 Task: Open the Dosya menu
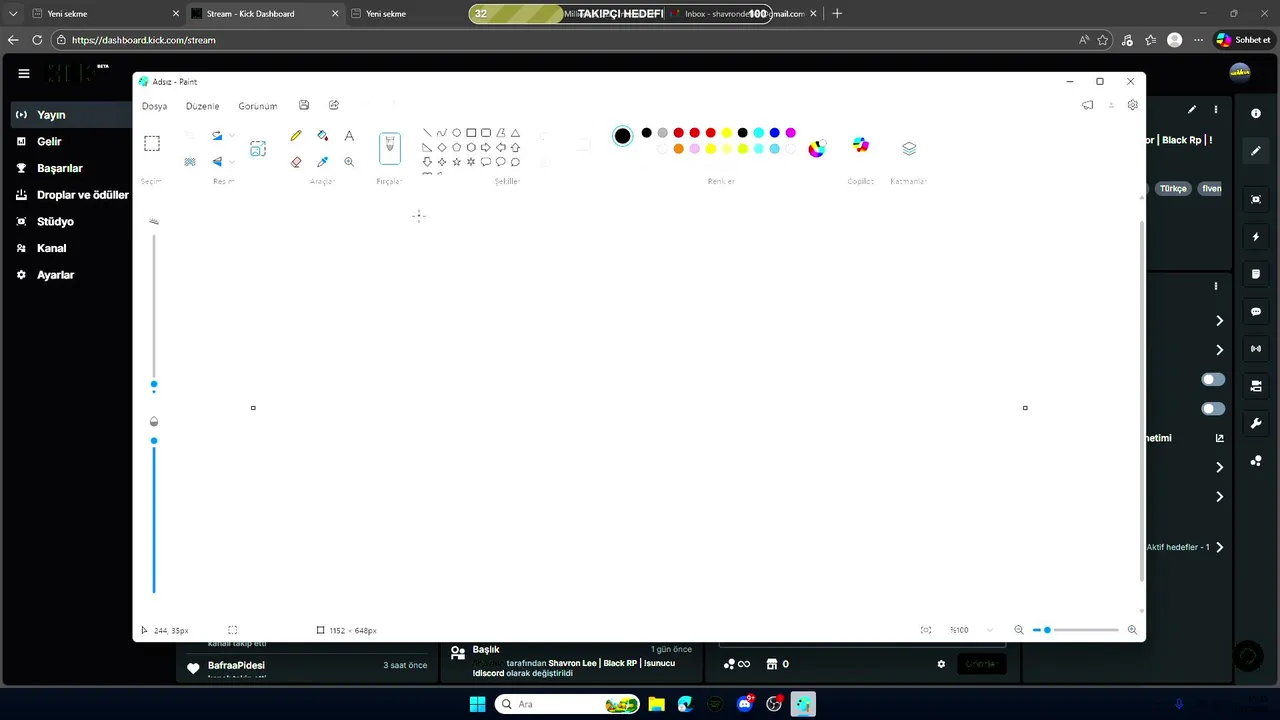(x=154, y=106)
